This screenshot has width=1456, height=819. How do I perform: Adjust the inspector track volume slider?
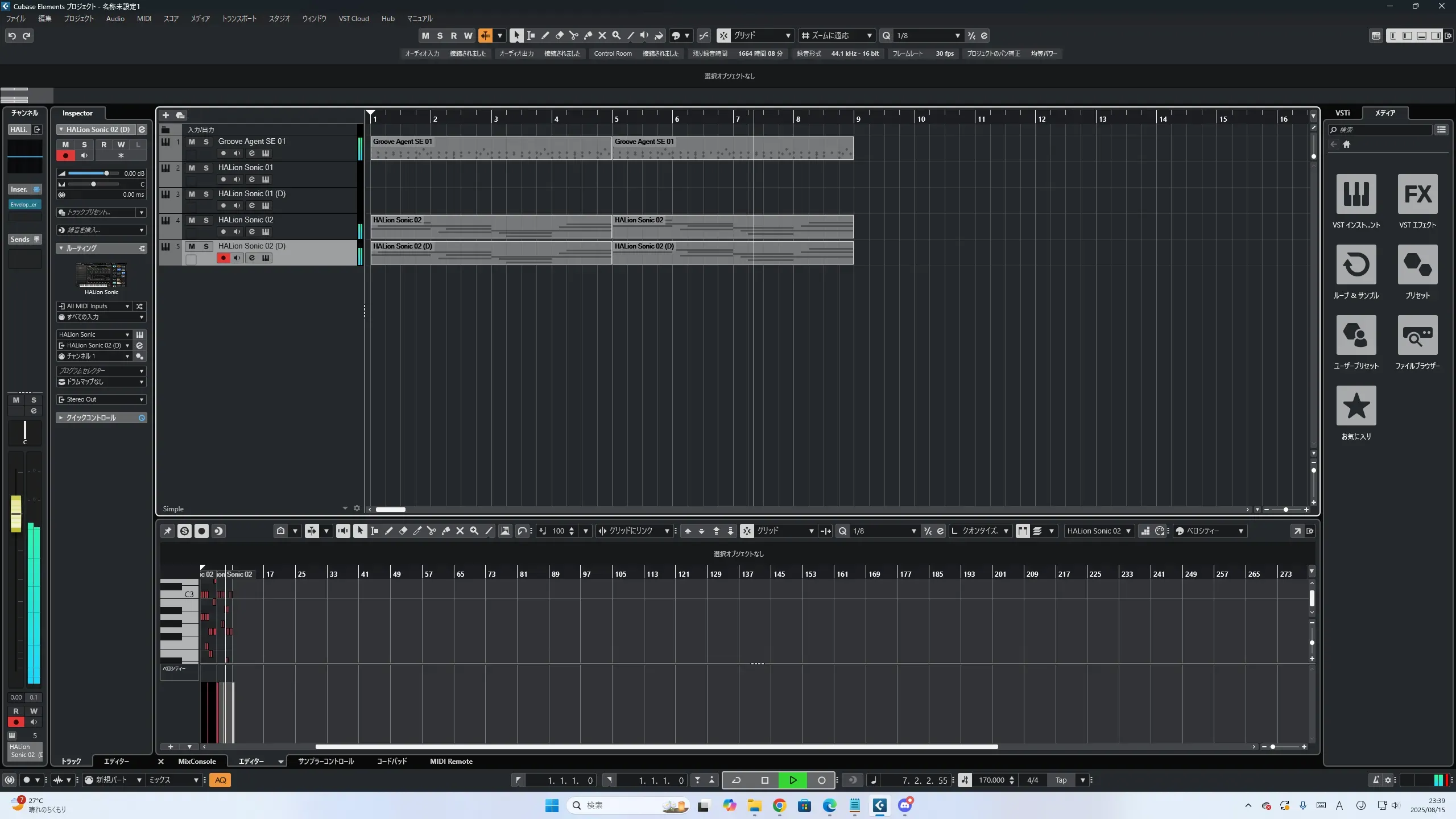point(106,173)
